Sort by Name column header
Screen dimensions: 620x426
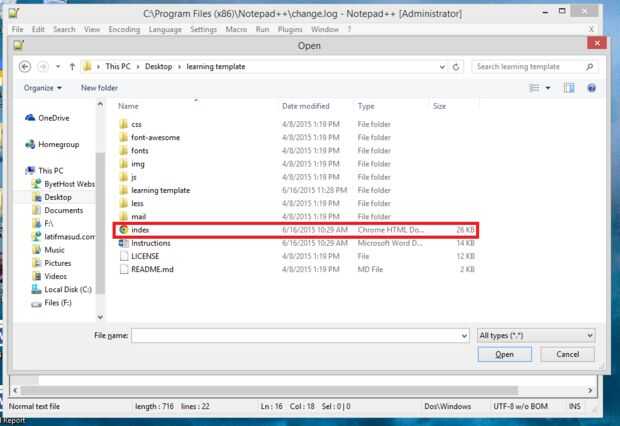128,106
